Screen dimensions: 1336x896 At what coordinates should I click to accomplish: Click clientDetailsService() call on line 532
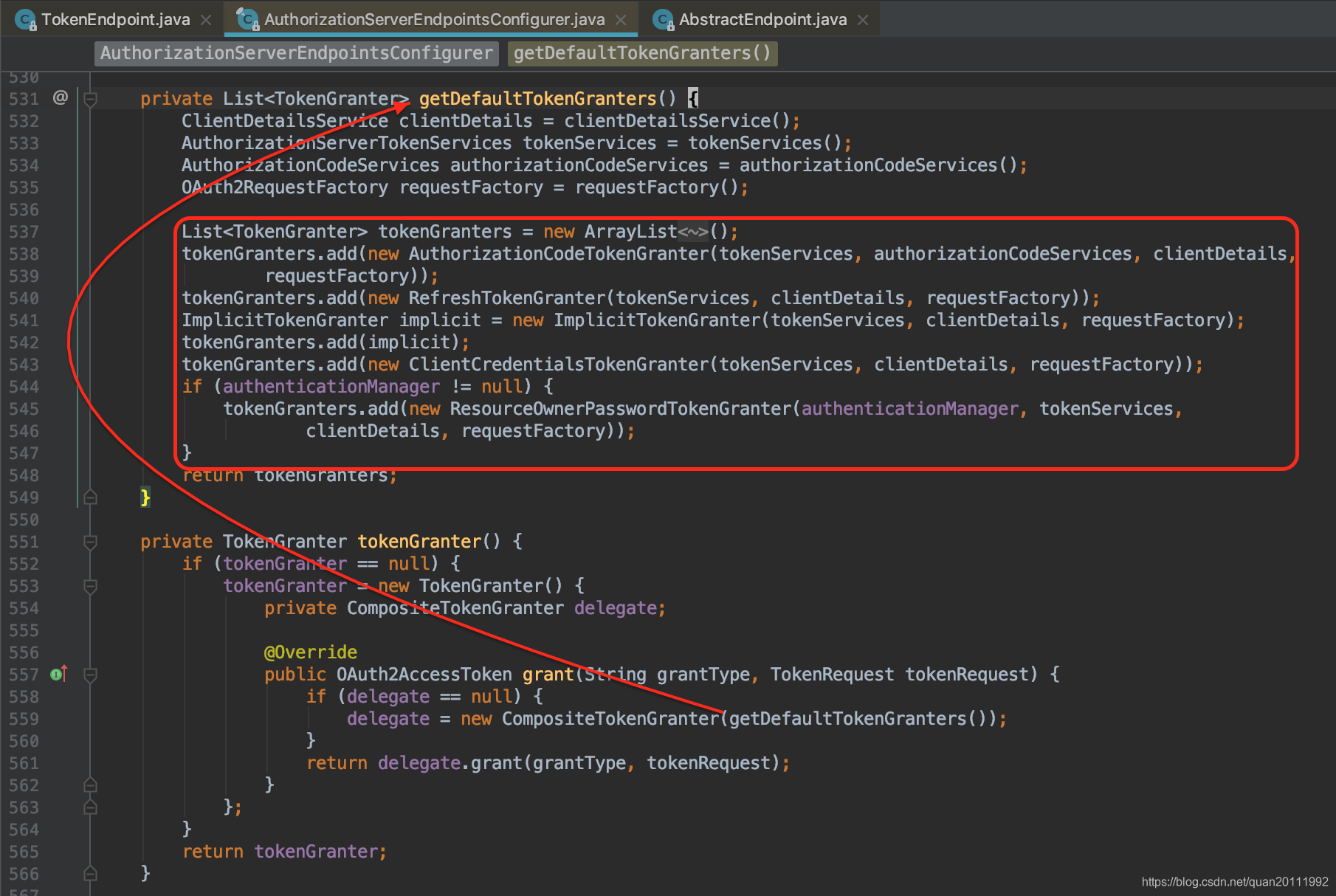tap(678, 121)
